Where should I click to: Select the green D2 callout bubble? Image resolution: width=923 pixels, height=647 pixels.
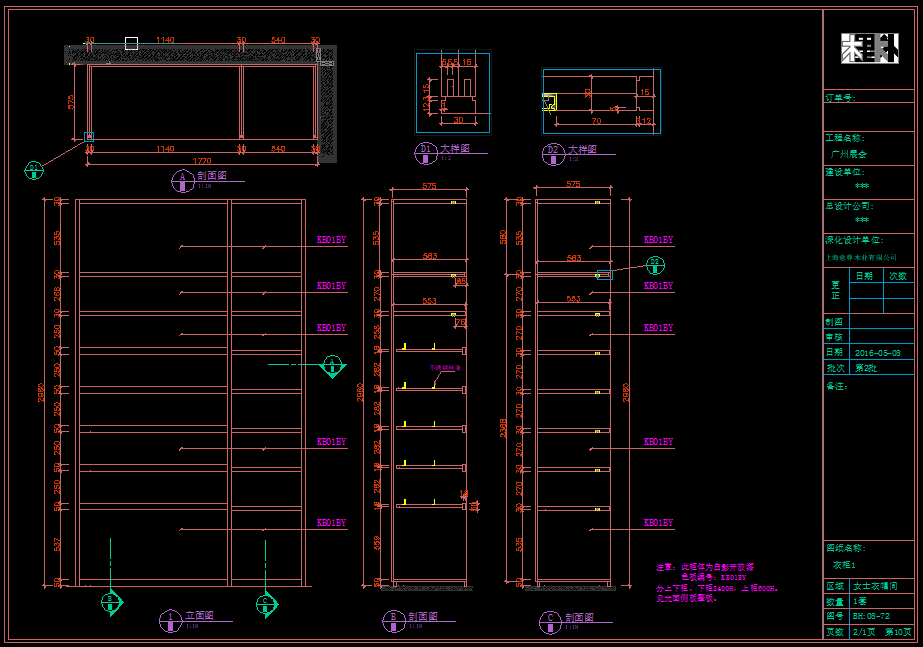pyautogui.click(x=655, y=265)
